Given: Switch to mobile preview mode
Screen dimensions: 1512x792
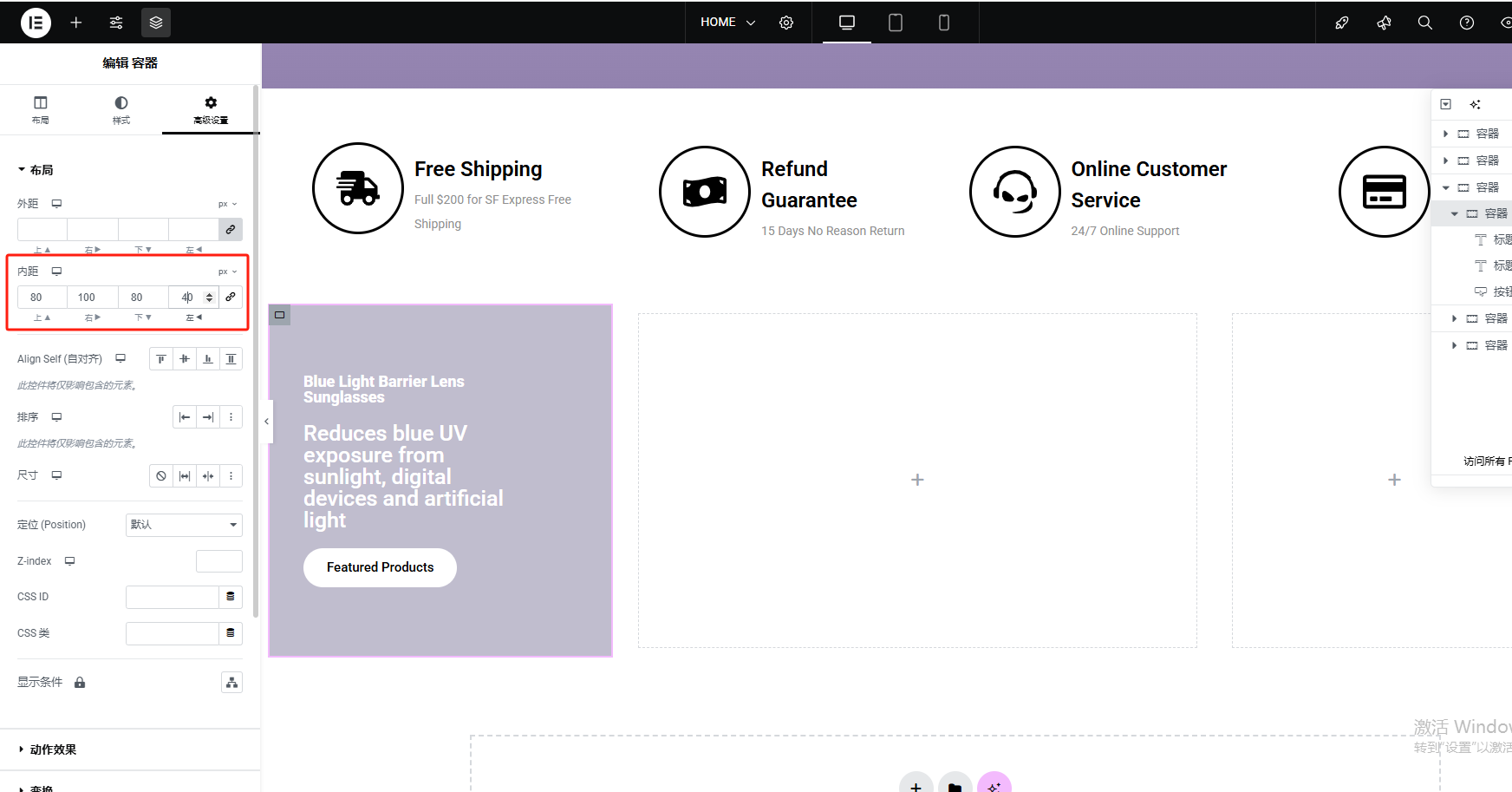Looking at the screenshot, I should pos(944,23).
